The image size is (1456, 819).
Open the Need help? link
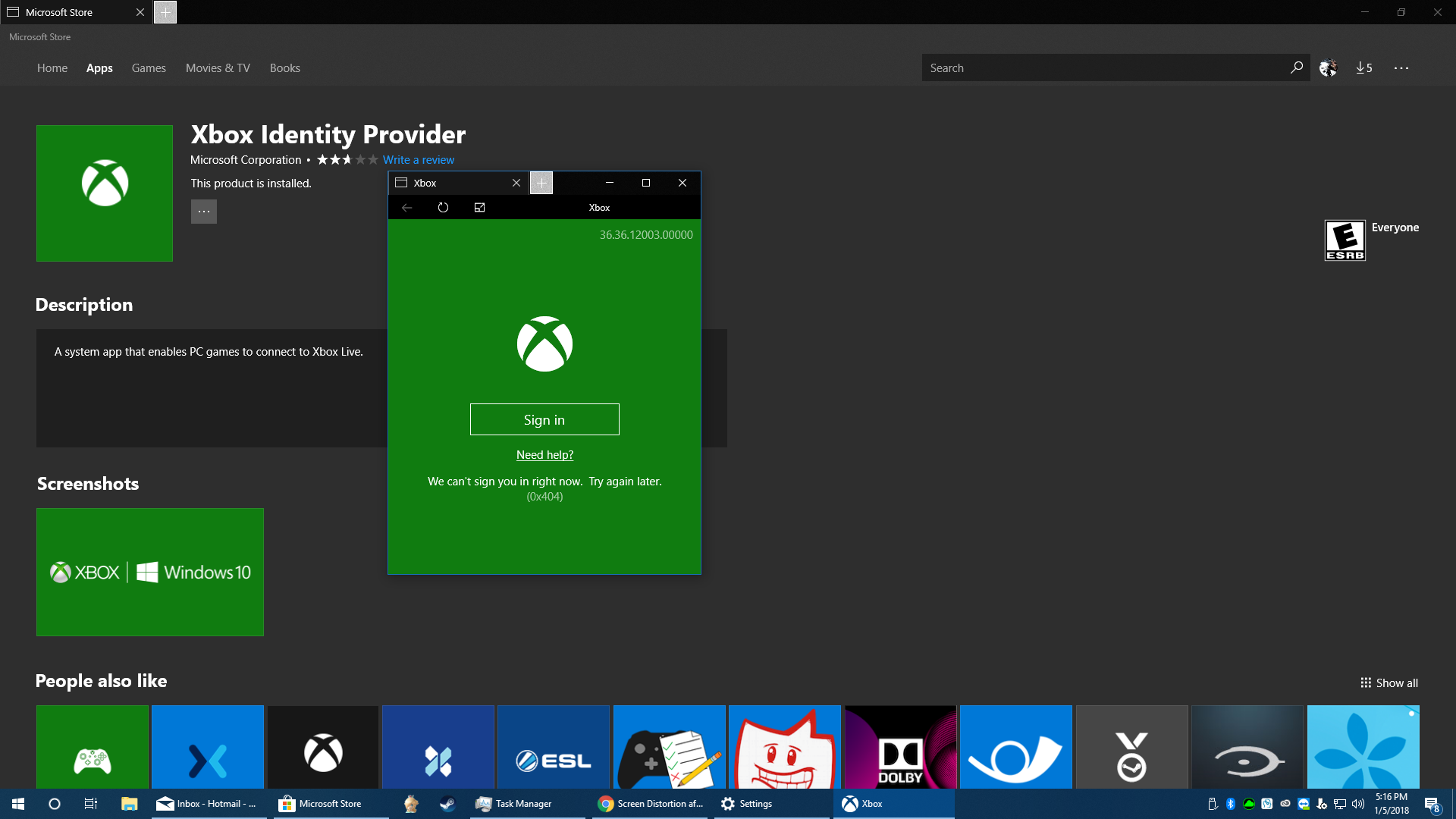pos(544,455)
